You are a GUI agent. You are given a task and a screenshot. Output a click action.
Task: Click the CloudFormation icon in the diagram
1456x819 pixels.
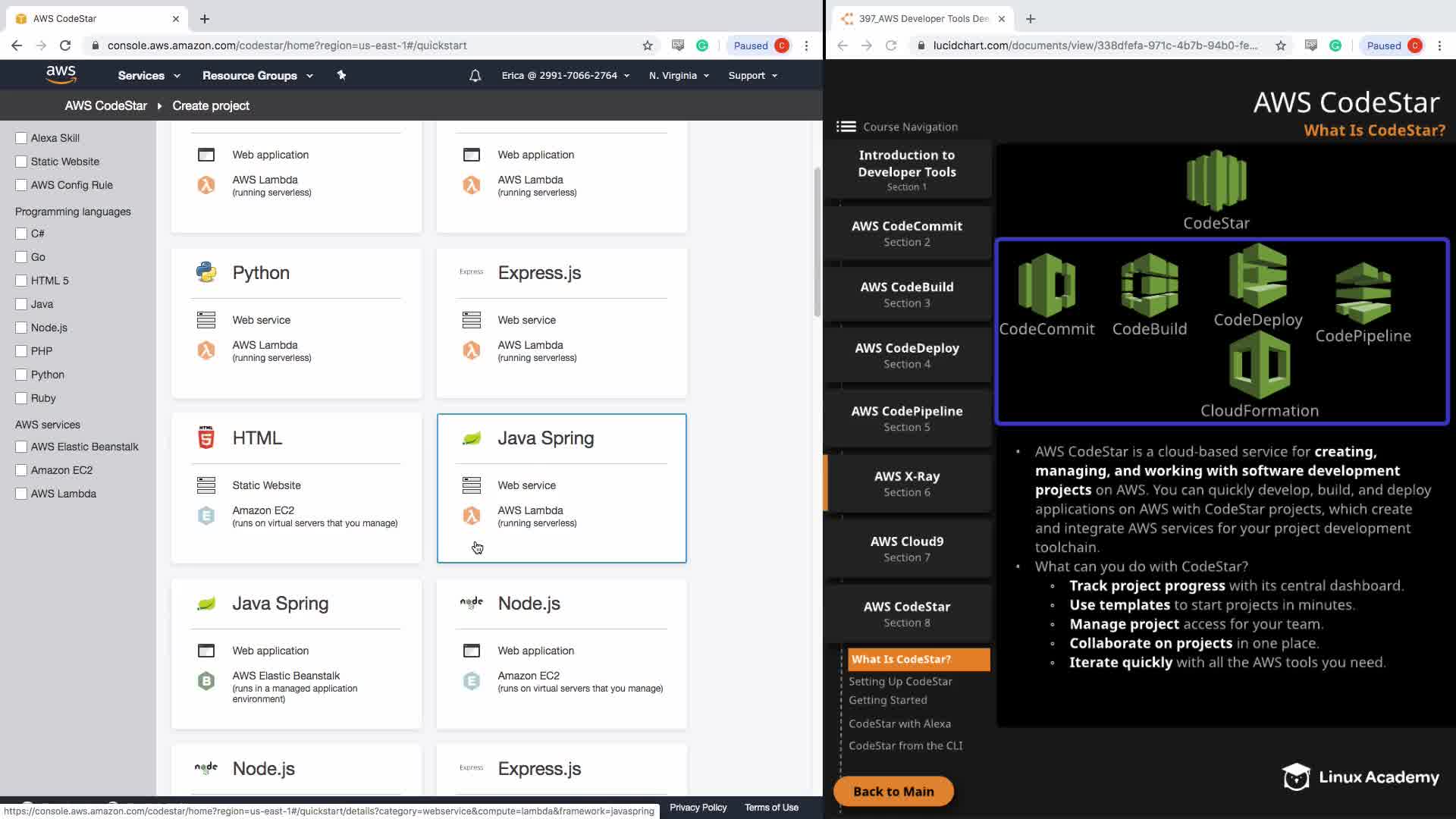point(1259,366)
